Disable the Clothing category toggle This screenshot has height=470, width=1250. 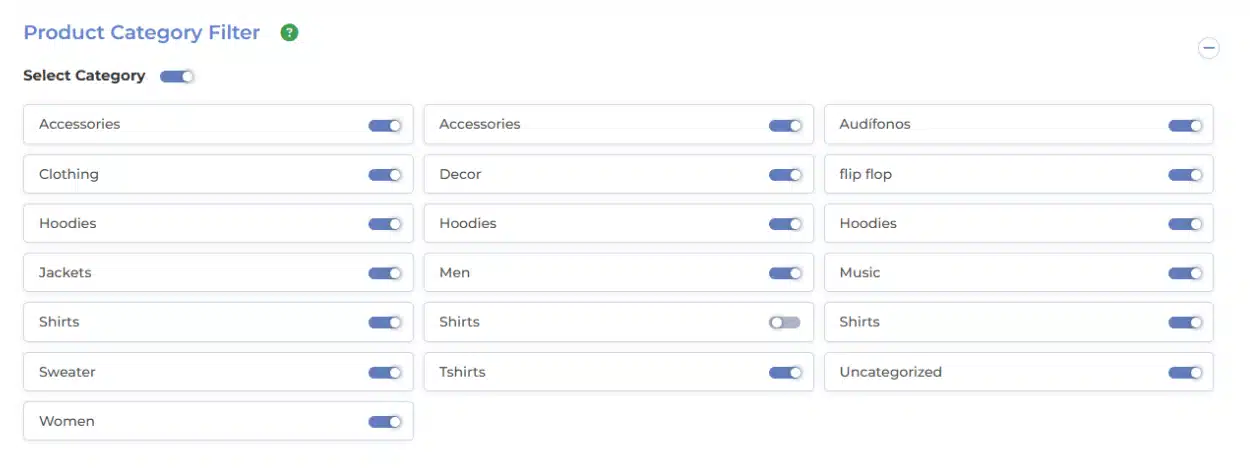click(384, 174)
